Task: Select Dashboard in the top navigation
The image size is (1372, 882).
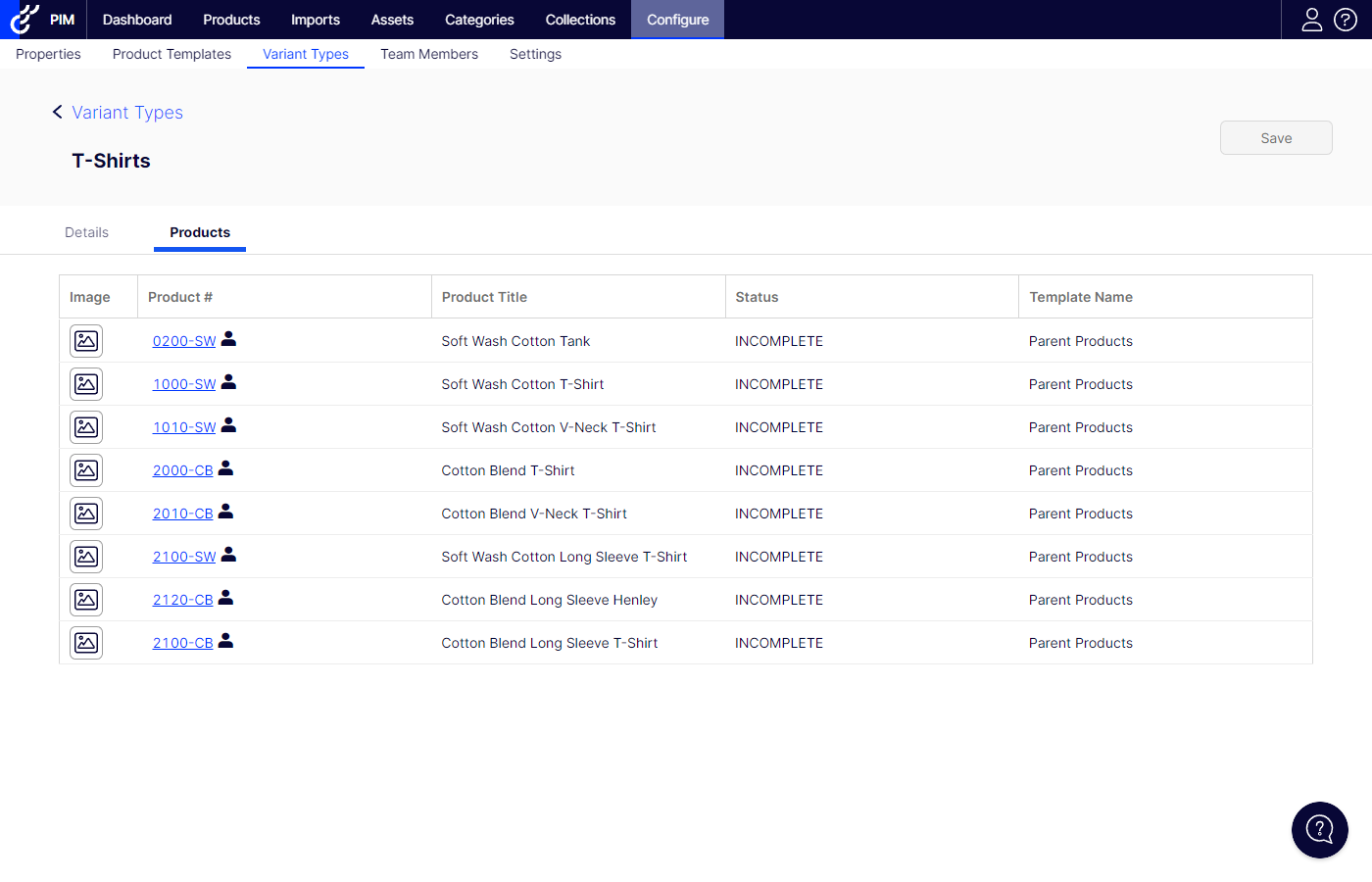Action: (137, 20)
